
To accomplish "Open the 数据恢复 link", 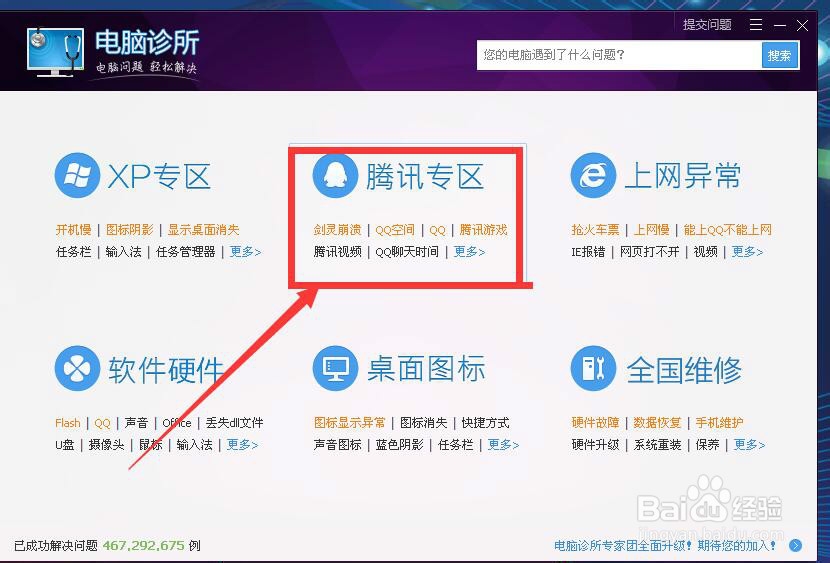I will [x=657, y=423].
